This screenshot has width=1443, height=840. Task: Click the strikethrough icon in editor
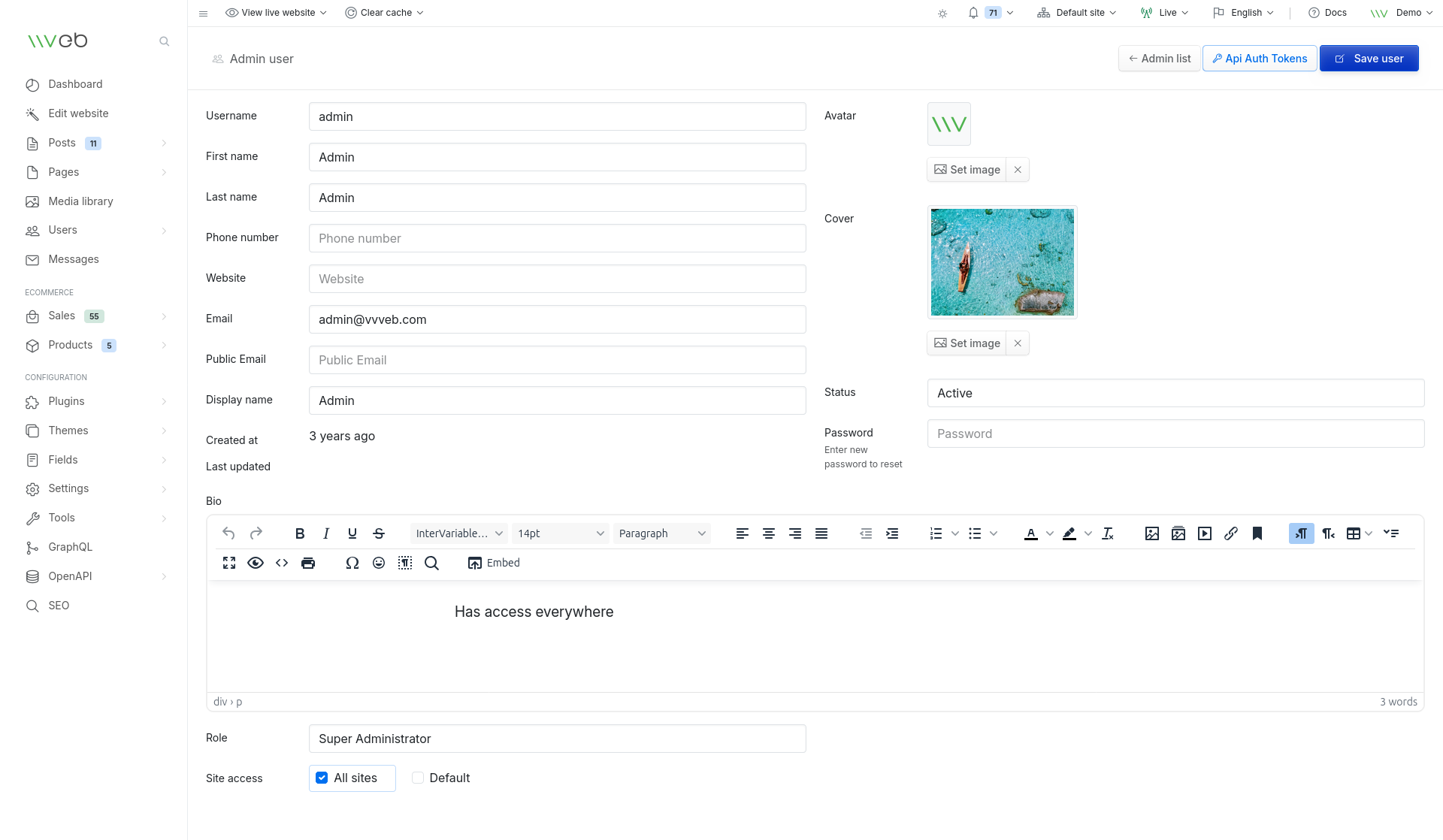pos(379,533)
